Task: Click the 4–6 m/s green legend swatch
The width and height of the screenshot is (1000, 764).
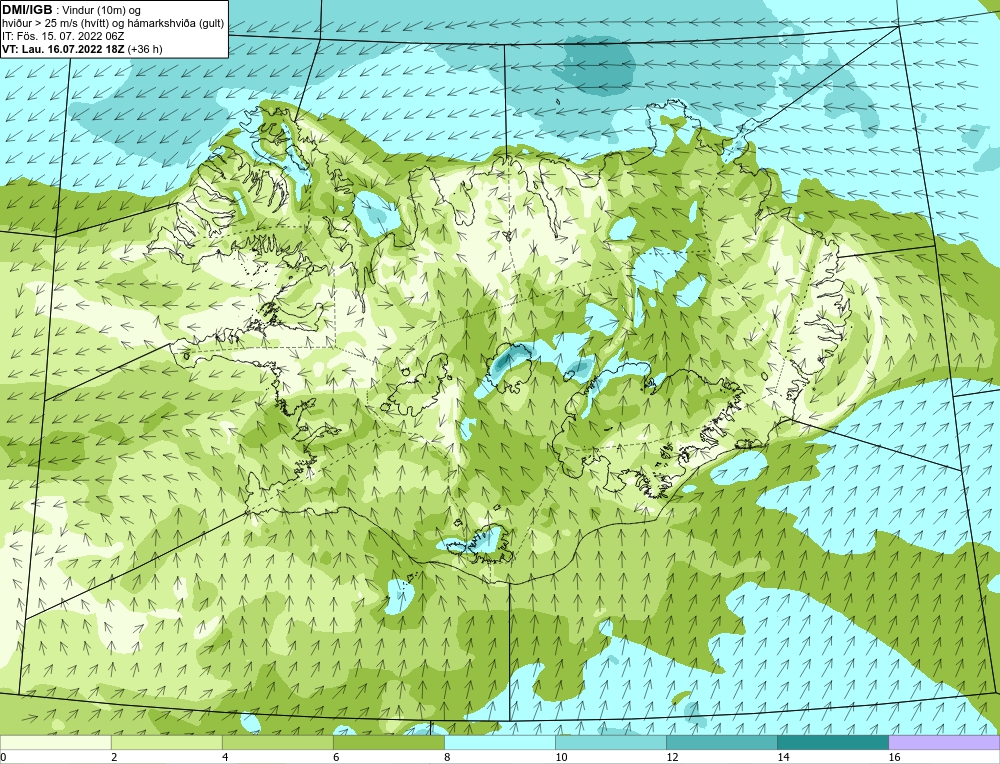Action: tap(277, 742)
